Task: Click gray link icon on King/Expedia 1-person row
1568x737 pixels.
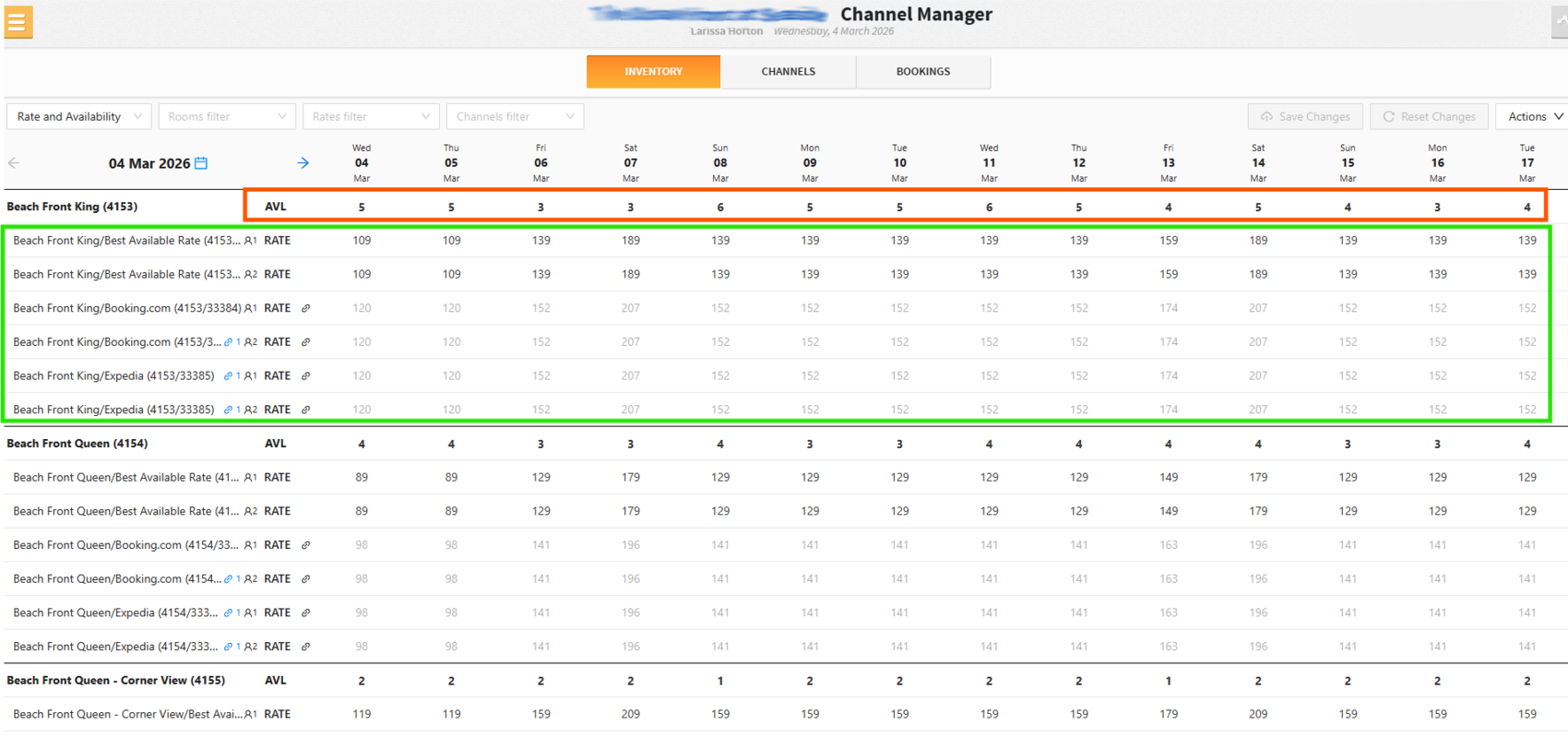Action: (306, 376)
